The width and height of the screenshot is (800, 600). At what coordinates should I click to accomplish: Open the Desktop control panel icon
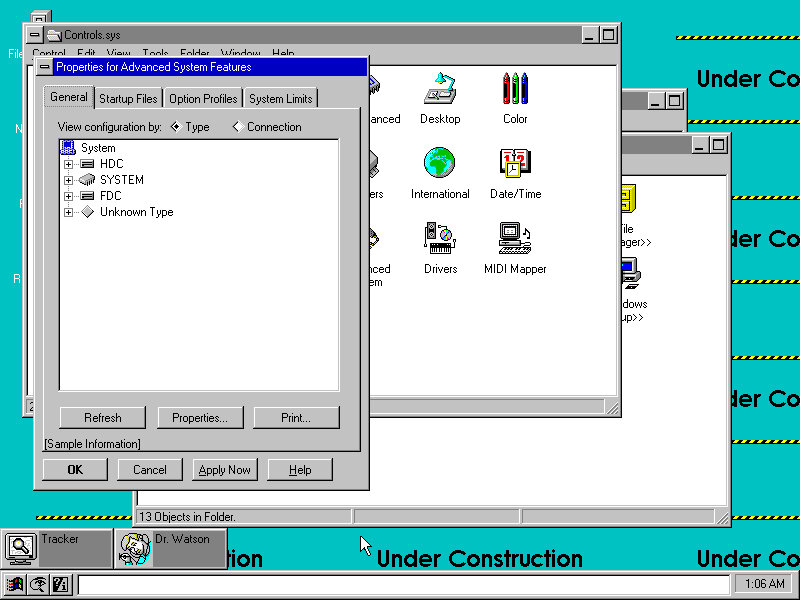[x=439, y=90]
